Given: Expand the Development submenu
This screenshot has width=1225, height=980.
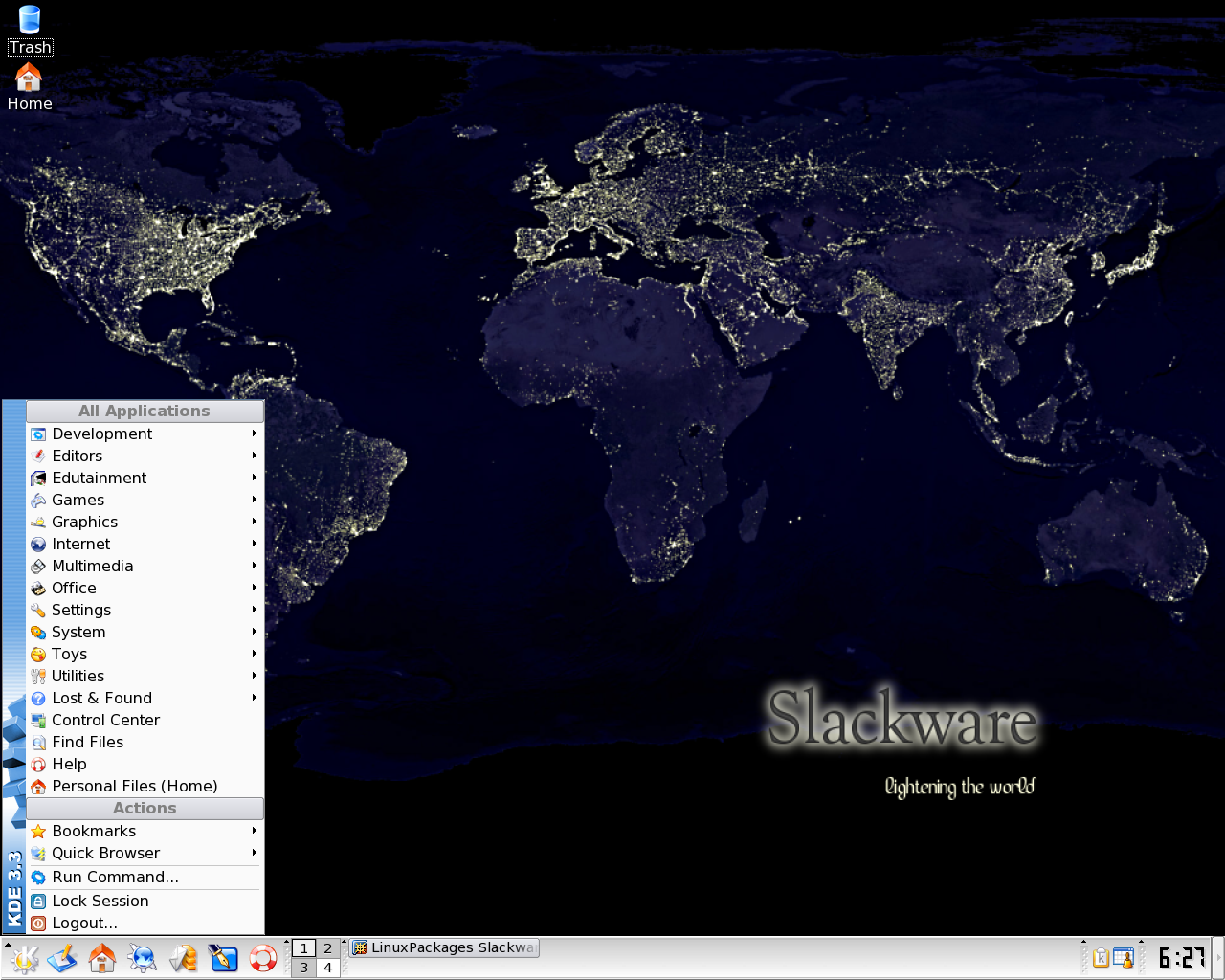Looking at the screenshot, I should 145,434.
